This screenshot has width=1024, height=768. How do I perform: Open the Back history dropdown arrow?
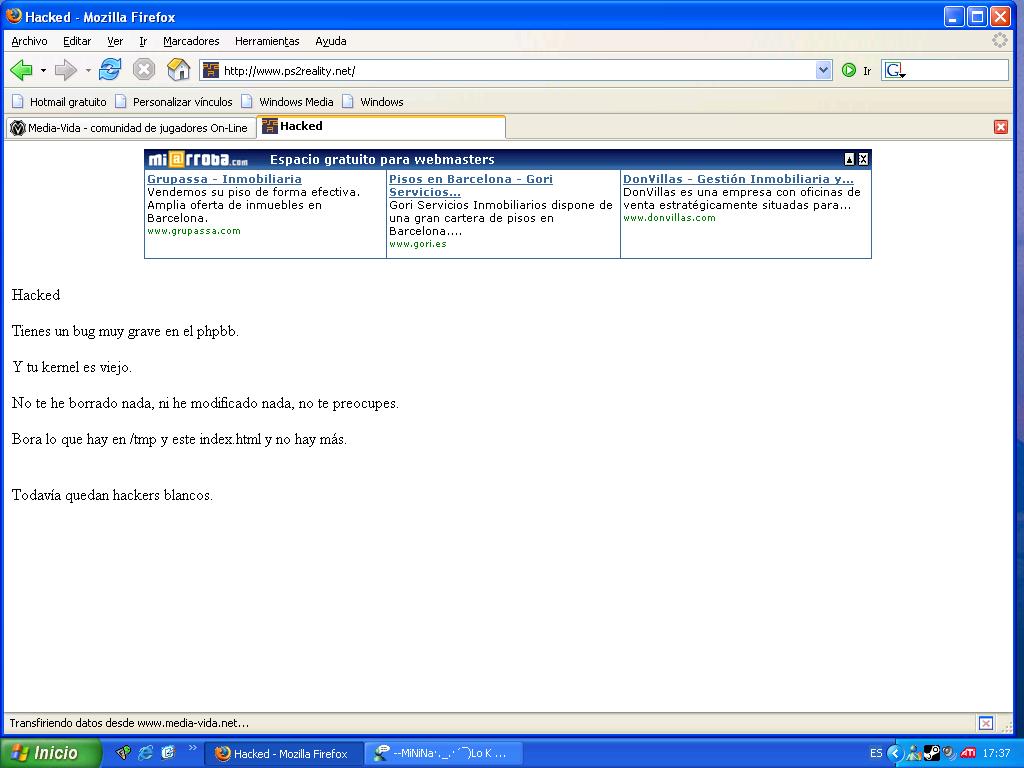[43, 70]
